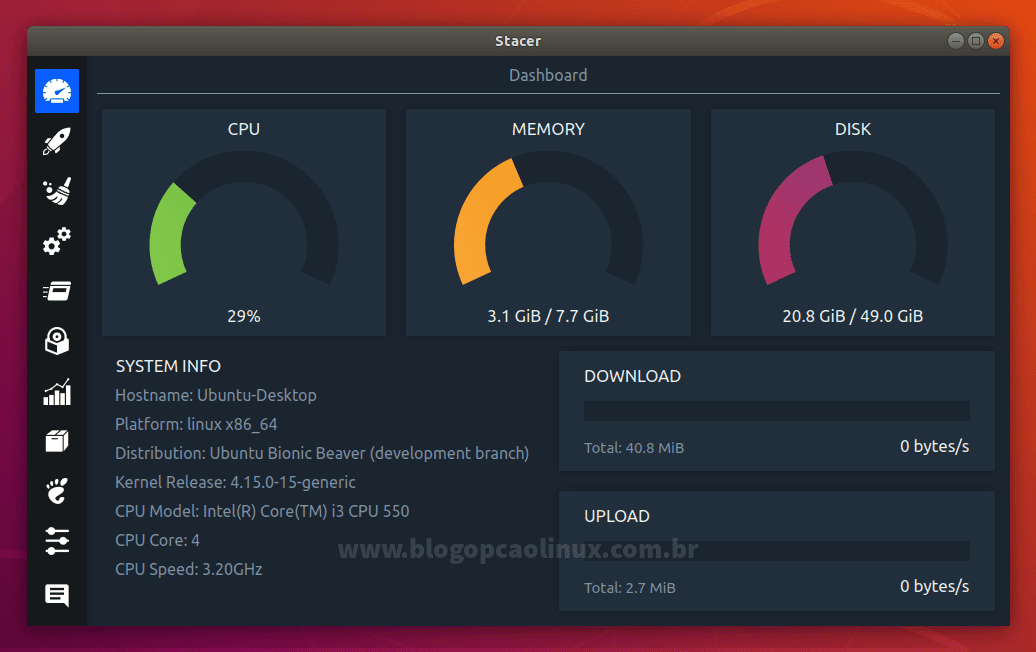Click the CPU usage gauge
The width and height of the screenshot is (1036, 652).
(x=244, y=220)
